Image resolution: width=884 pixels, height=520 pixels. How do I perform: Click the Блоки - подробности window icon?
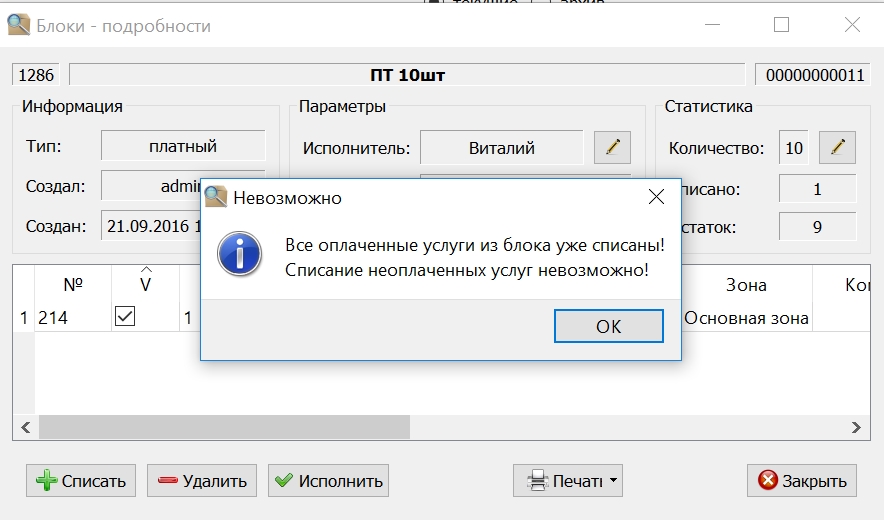point(19,25)
